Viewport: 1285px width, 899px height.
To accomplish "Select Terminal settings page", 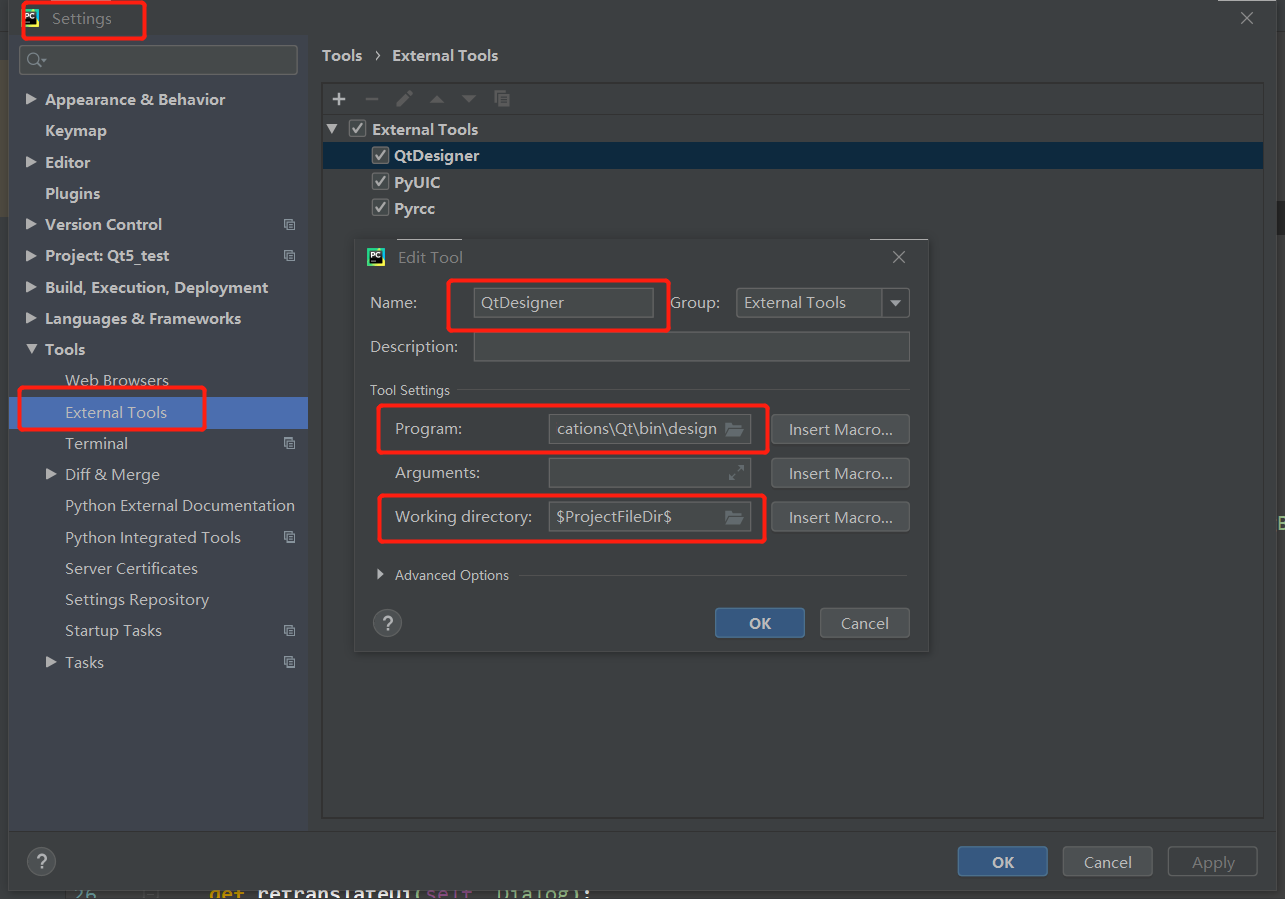I will (96, 443).
